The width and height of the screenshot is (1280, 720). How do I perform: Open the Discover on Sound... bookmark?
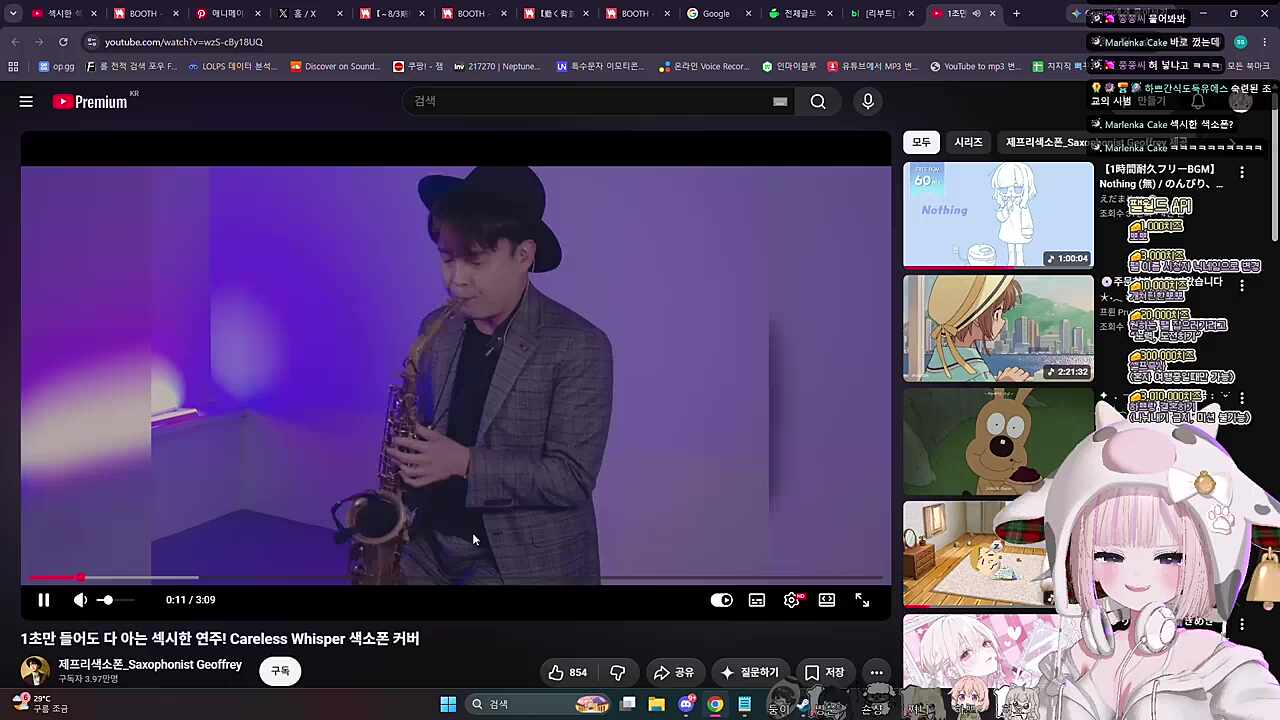click(335, 66)
